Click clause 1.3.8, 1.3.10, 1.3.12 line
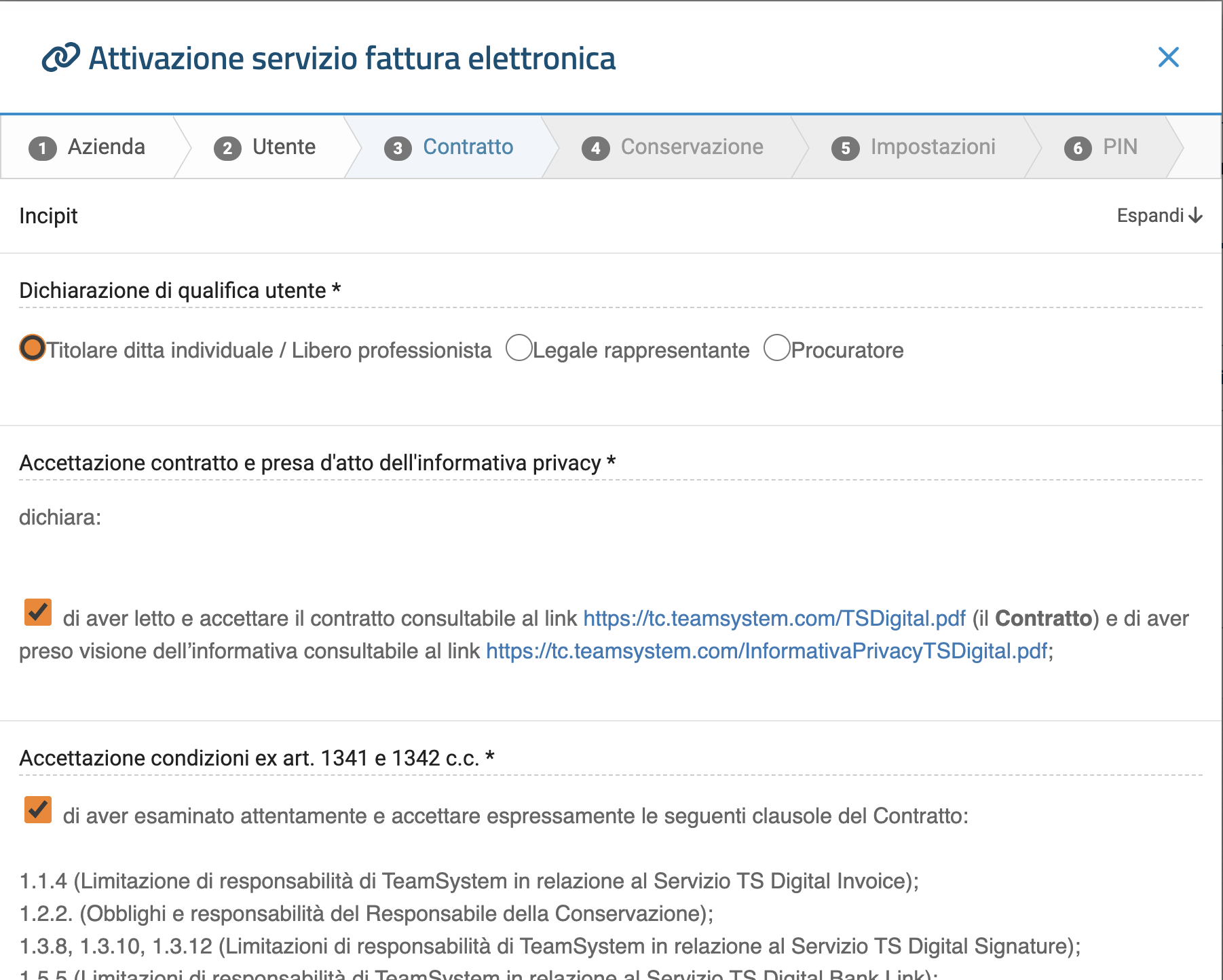The width and height of the screenshot is (1223, 980). tap(550, 946)
